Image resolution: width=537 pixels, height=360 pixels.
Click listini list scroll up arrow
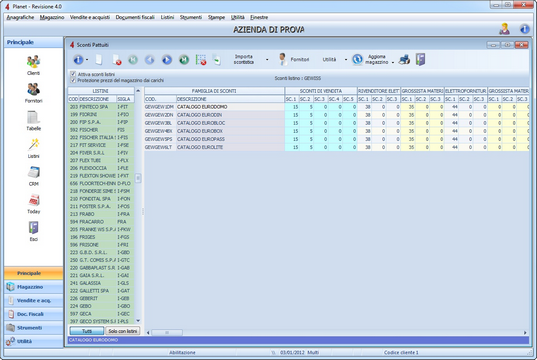point(138,91)
